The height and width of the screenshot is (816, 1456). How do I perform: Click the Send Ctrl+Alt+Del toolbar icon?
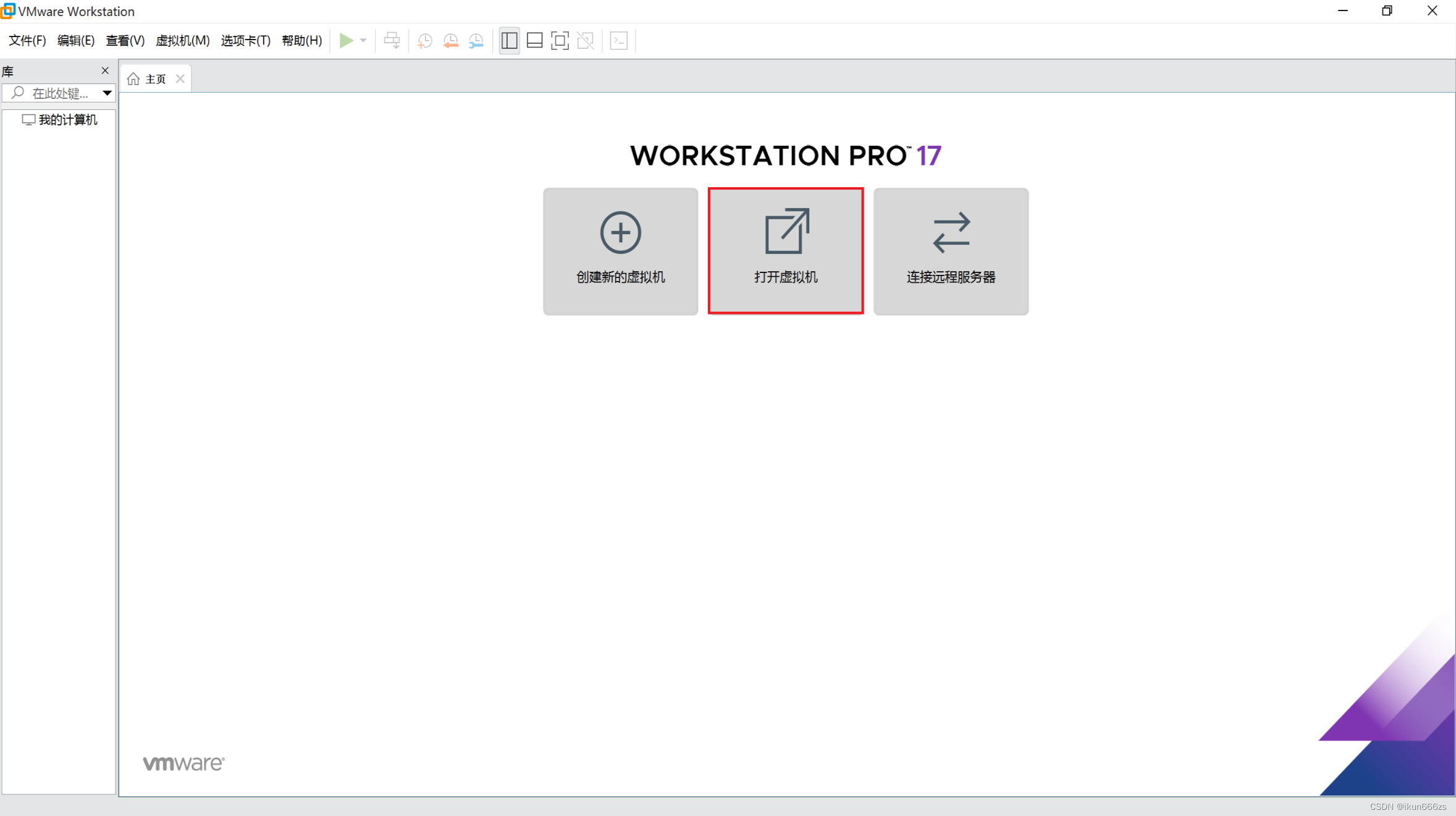[392, 41]
